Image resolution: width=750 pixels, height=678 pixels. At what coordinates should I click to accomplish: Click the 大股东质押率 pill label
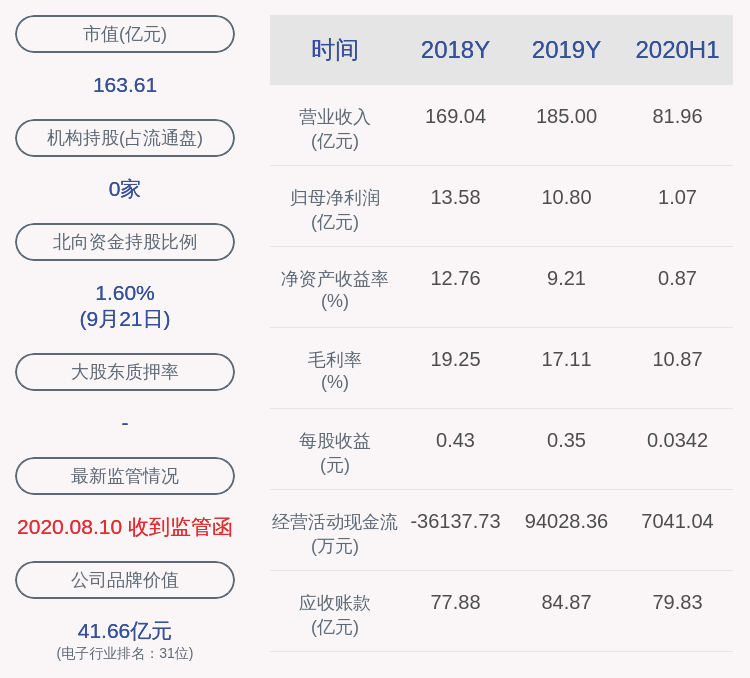(x=125, y=372)
